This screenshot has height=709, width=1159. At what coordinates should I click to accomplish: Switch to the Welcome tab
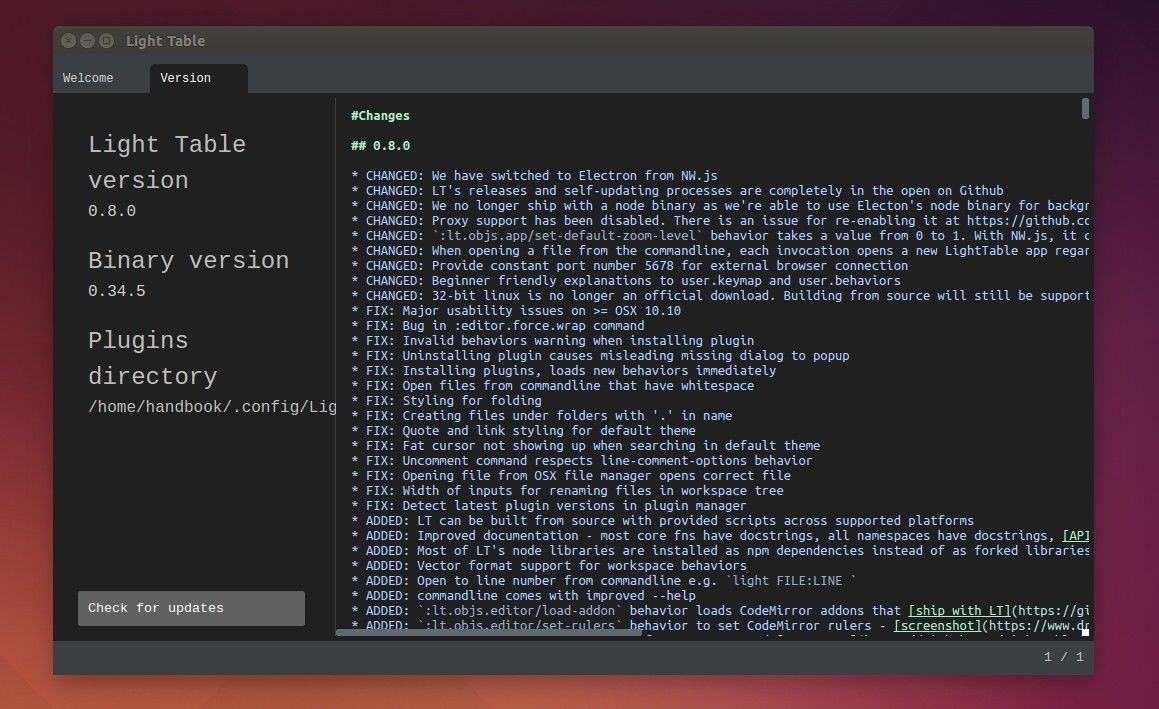88,77
